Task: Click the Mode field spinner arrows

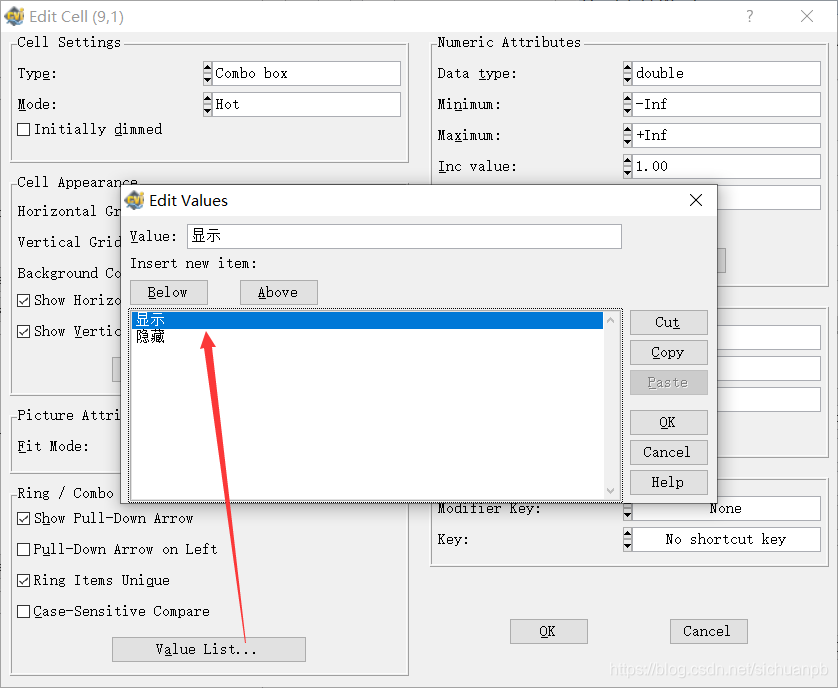Action: 207,104
